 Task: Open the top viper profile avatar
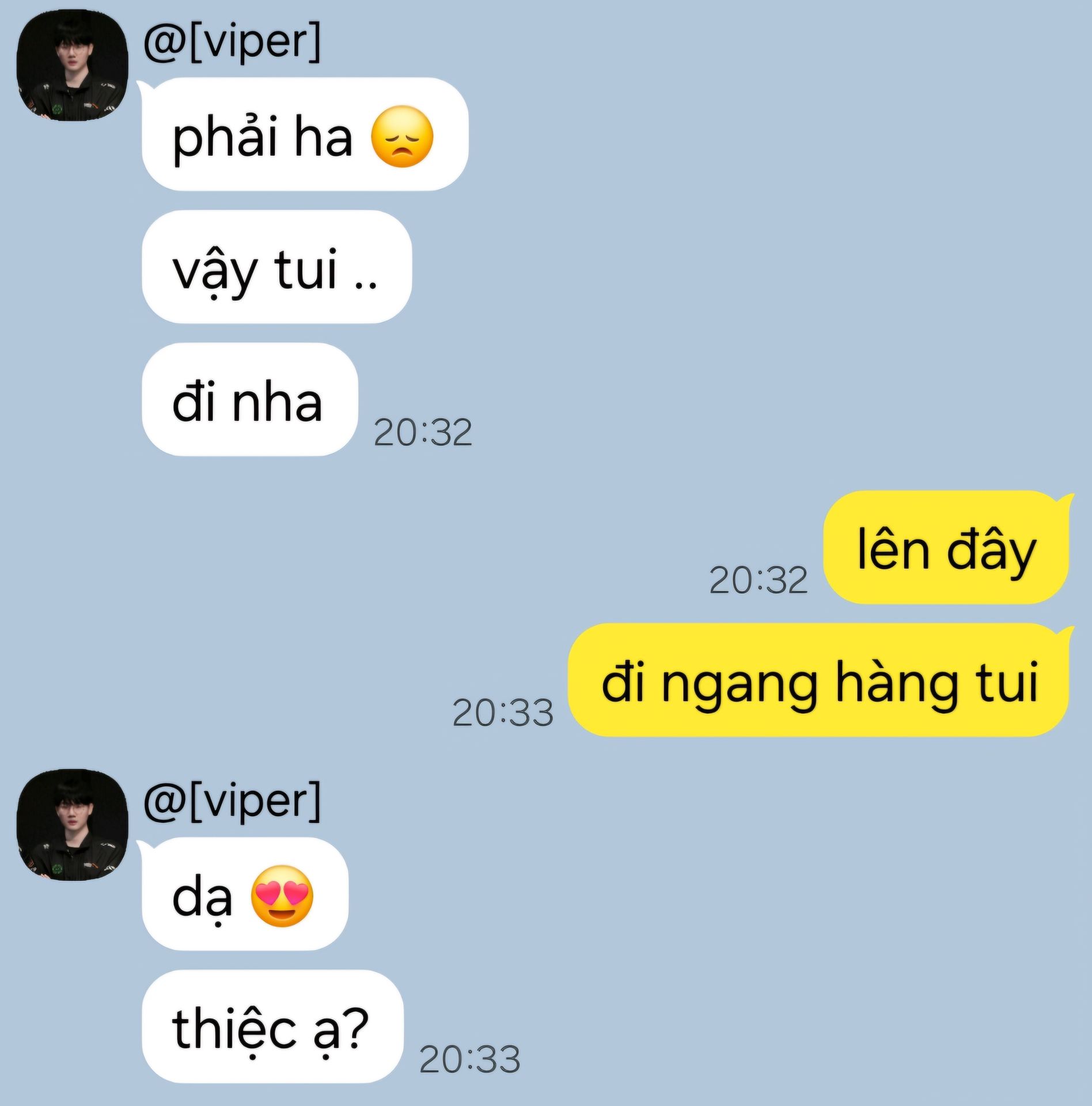click(x=72, y=65)
